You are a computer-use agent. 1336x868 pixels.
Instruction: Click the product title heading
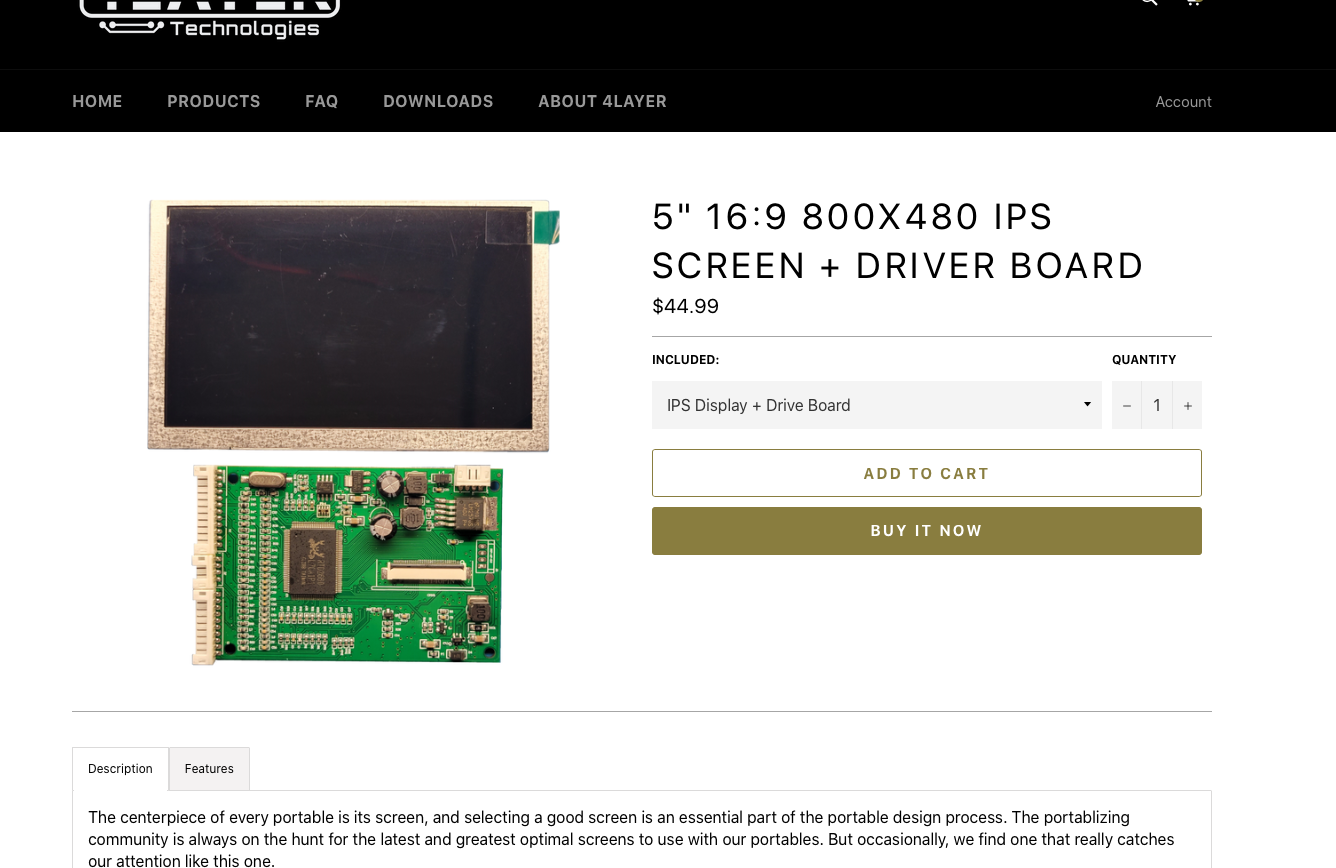tap(898, 241)
